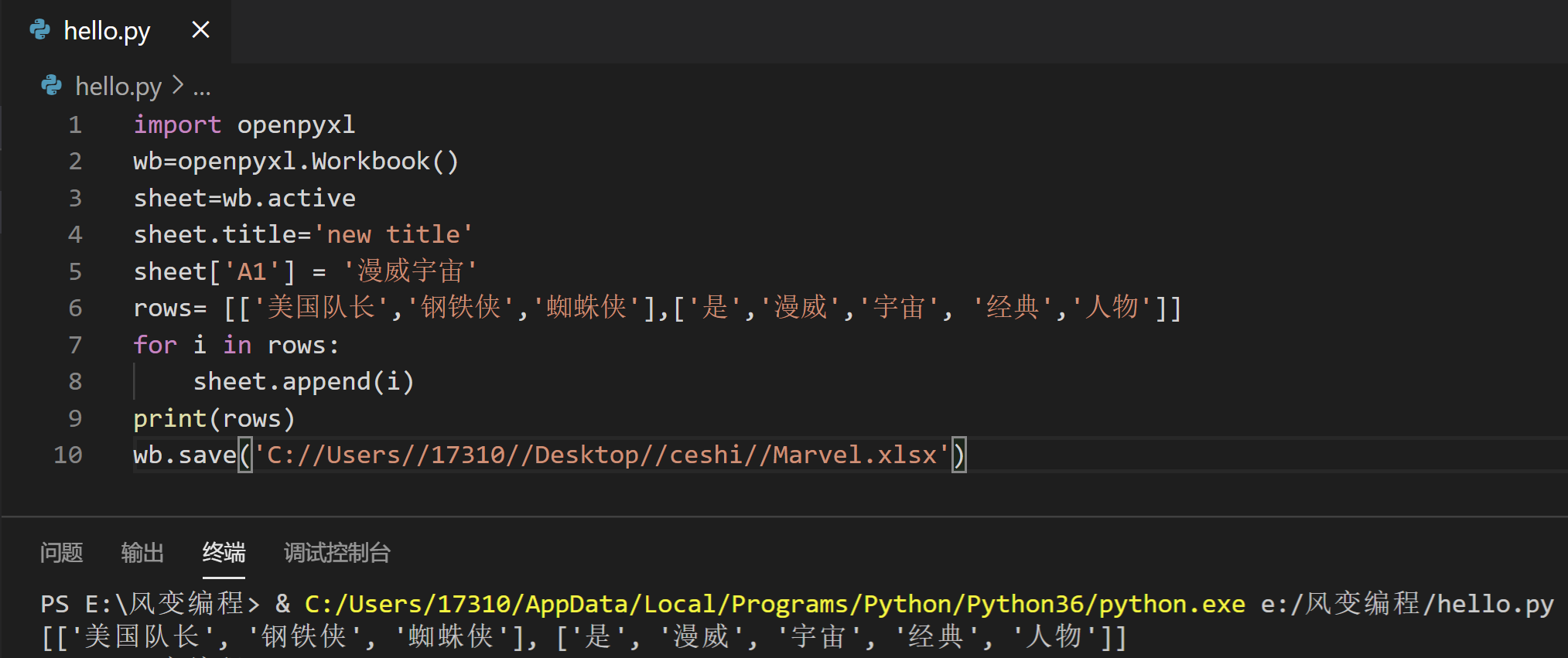Click '钢铁侠' in the rows list

tap(461, 308)
